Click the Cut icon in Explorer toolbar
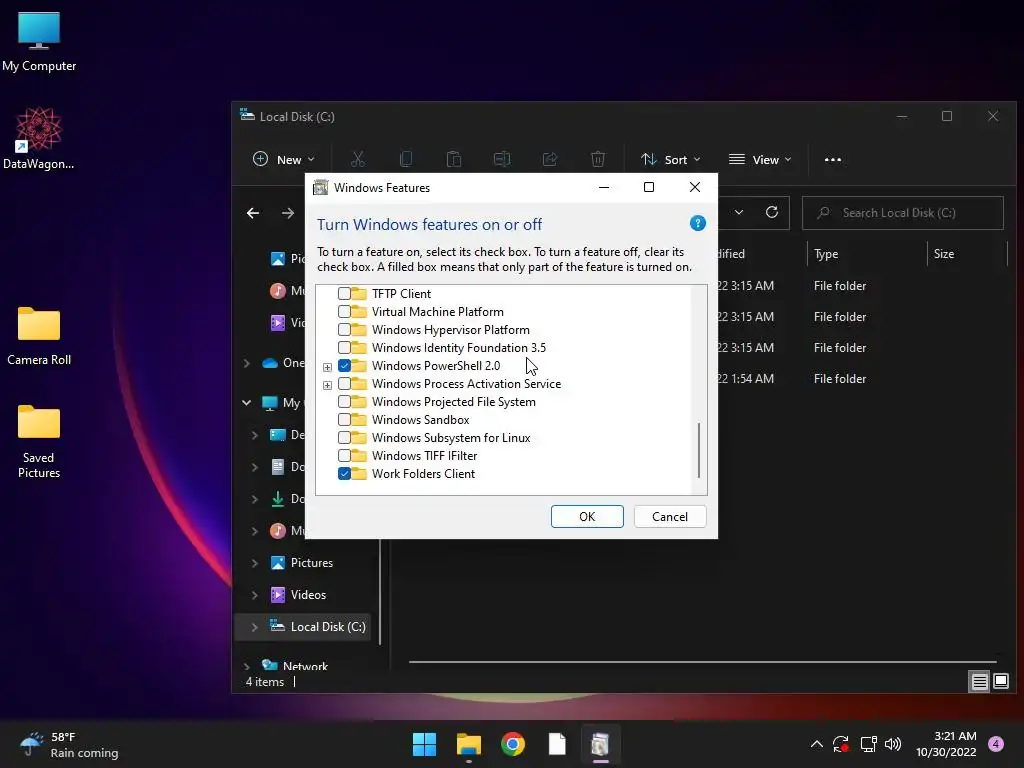Screen dimensions: 1024x768 [x=357, y=159]
